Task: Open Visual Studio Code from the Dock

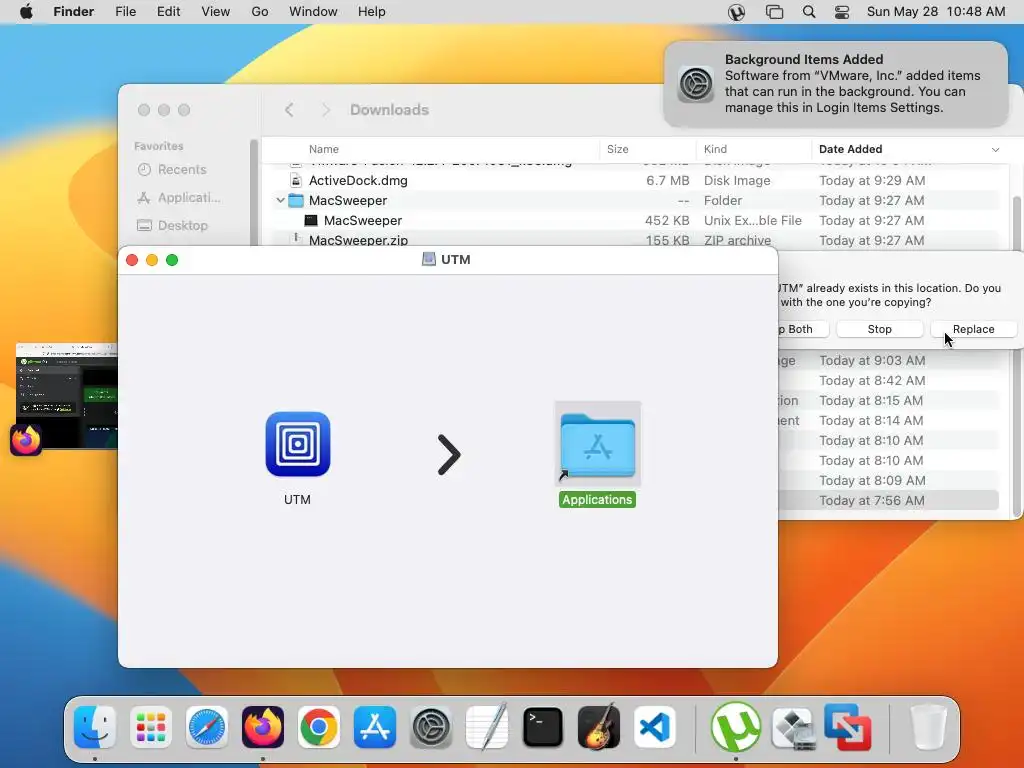Action: tap(654, 727)
